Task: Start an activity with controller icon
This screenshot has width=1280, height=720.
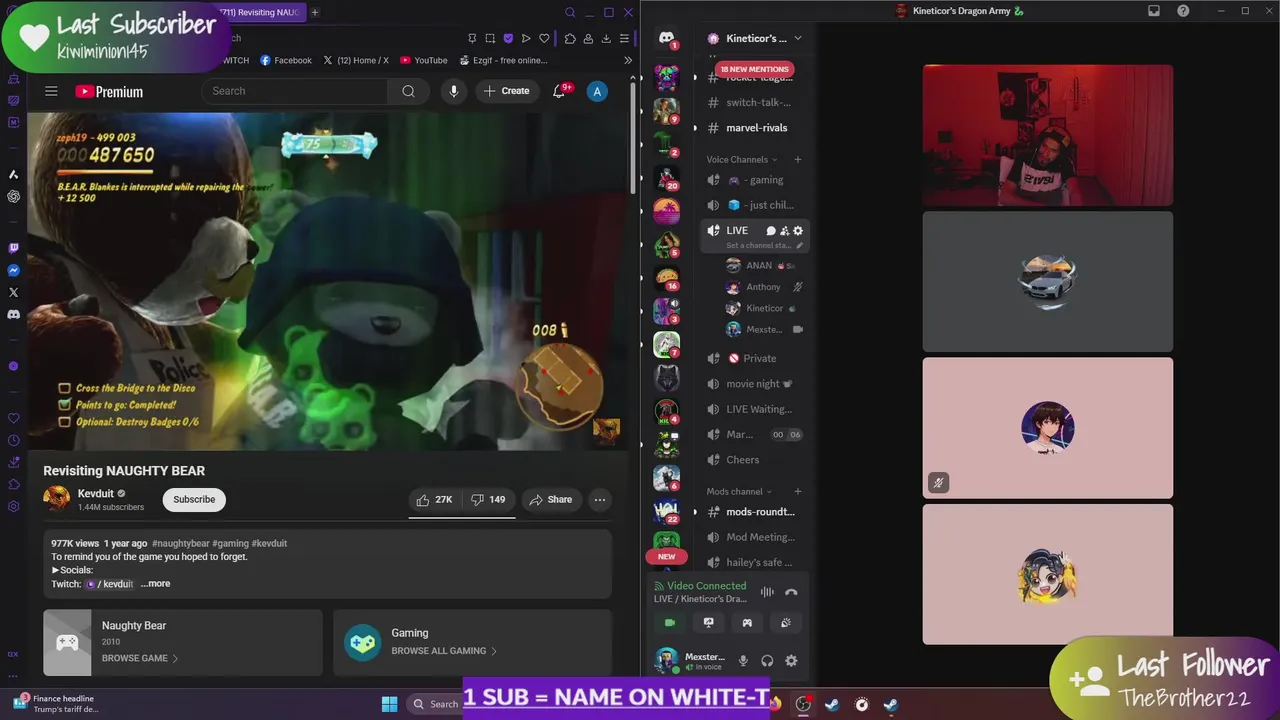Action: 747,623
